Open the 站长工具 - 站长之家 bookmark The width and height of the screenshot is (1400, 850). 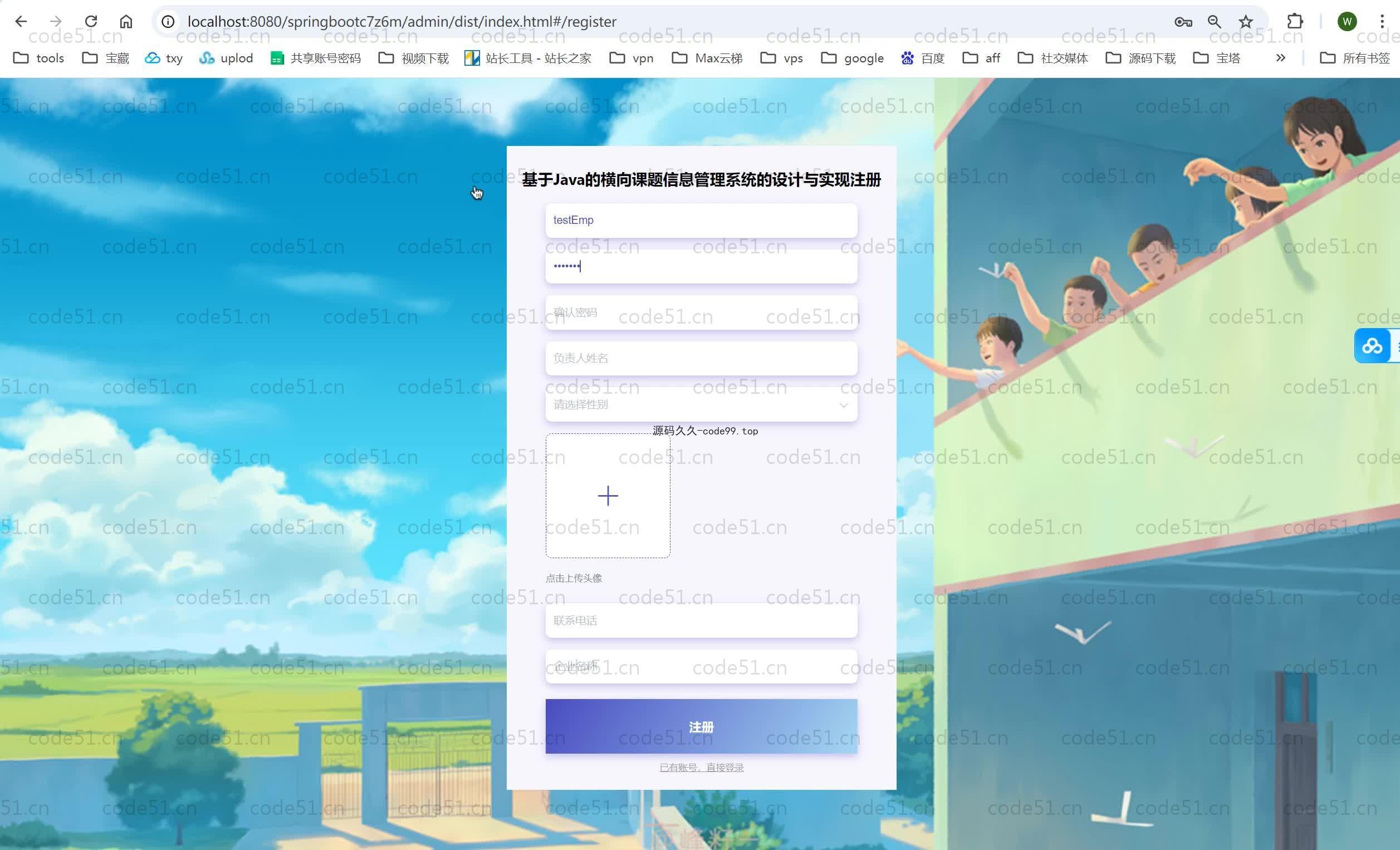[528, 58]
